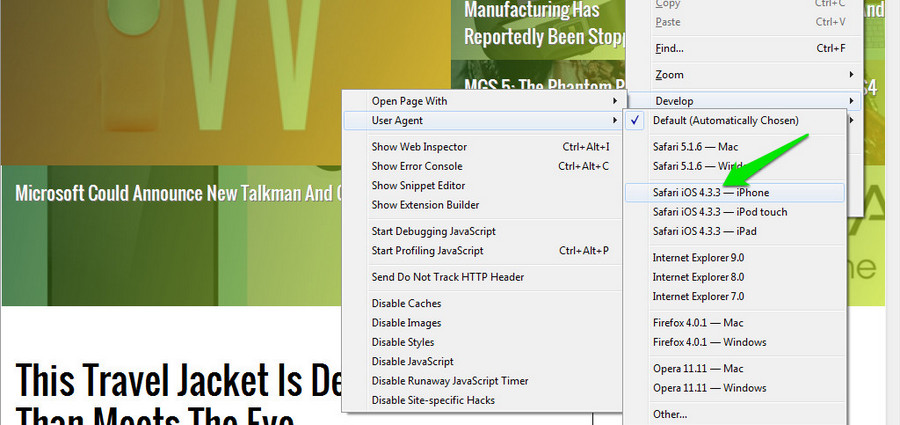900x425 pixels.
Task: Select Default (Automatically Chosen) user agent
Action: (735, 121)
